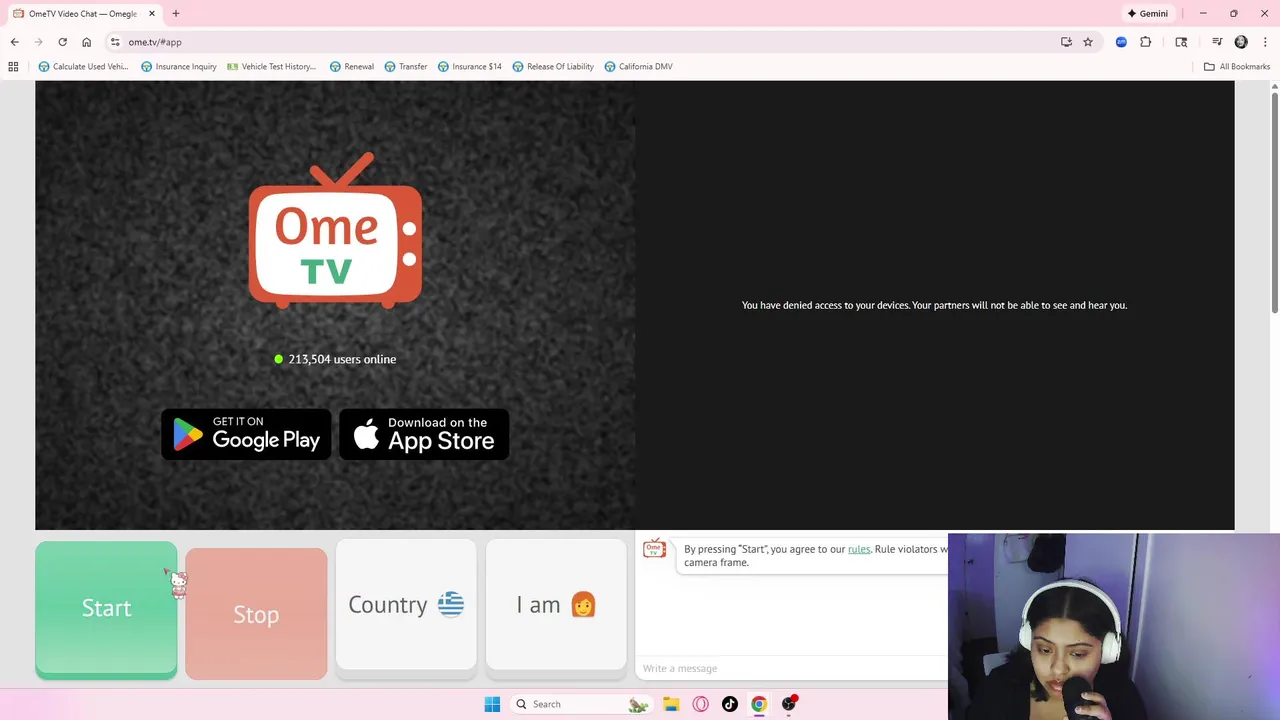Open the All Bookmarks folder
The image size is (1280, 720).
pyautogui.click(x=1237, y=67)
